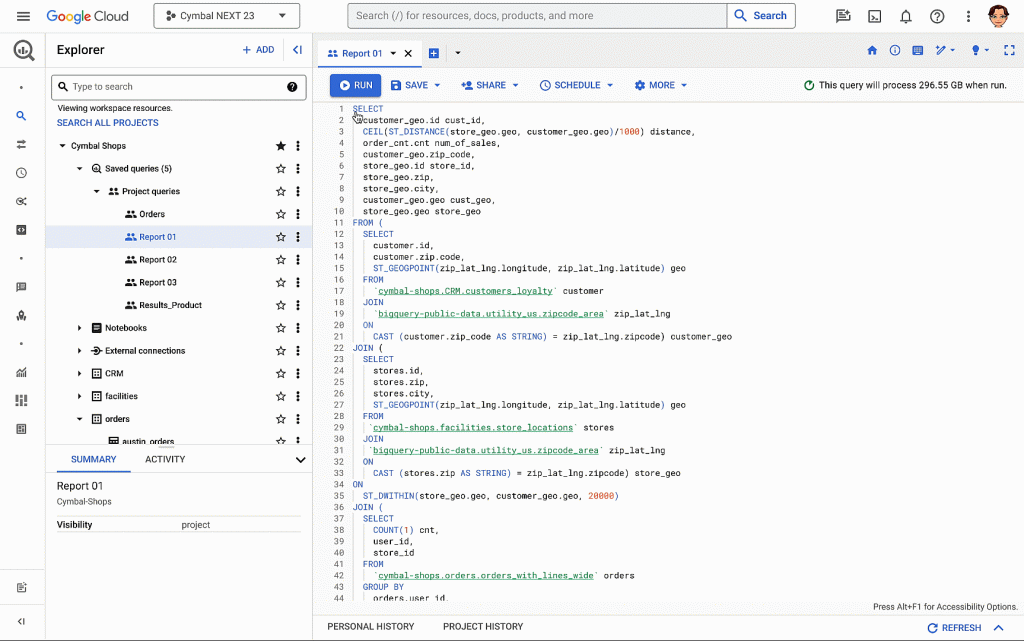The width and height of the screenshot is (1024, 641).
Task: Open the three-dot menu for Notebooks
Action: click(x=298, y=328)
